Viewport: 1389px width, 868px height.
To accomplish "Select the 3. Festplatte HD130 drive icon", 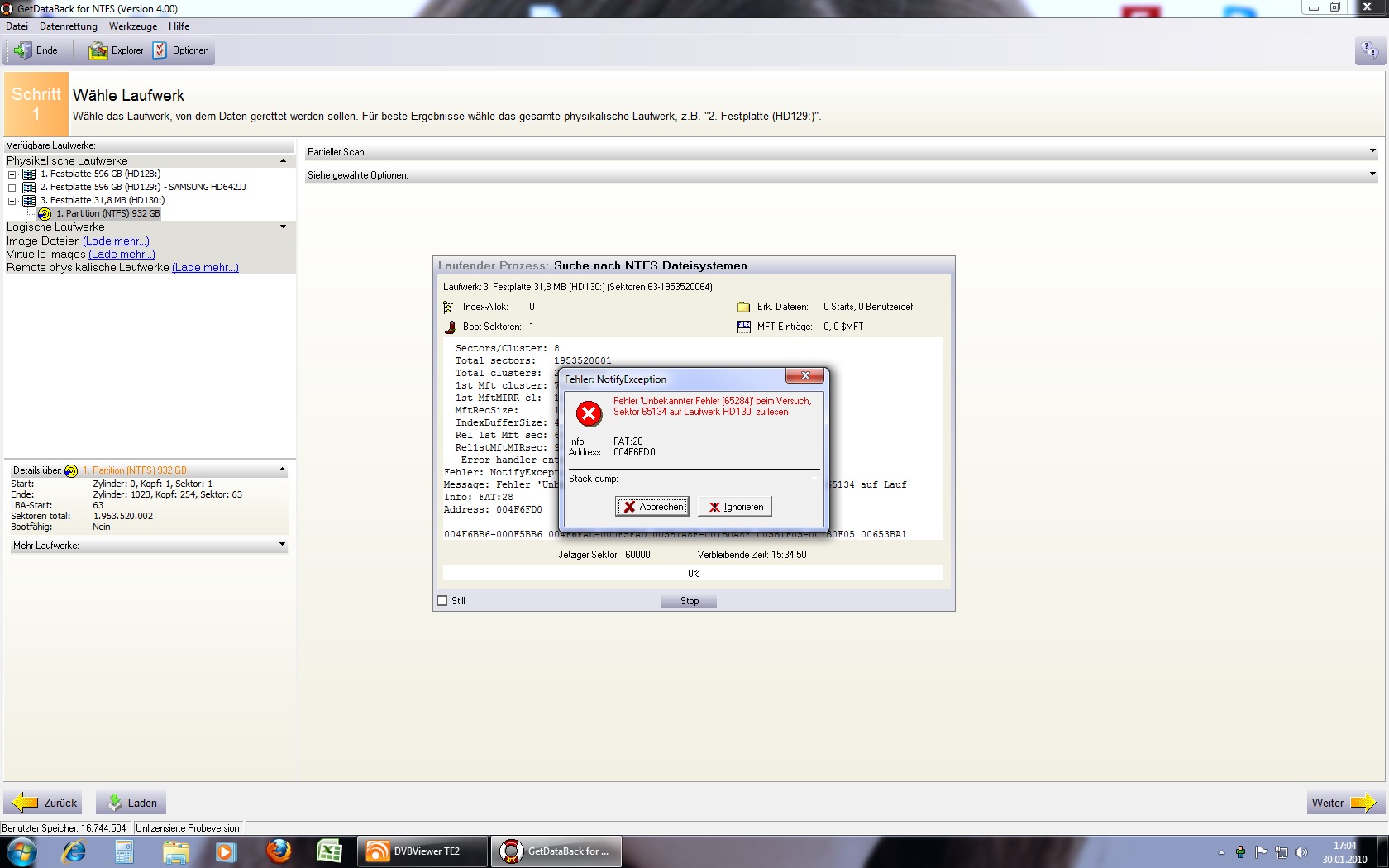I will click(29, 201).
